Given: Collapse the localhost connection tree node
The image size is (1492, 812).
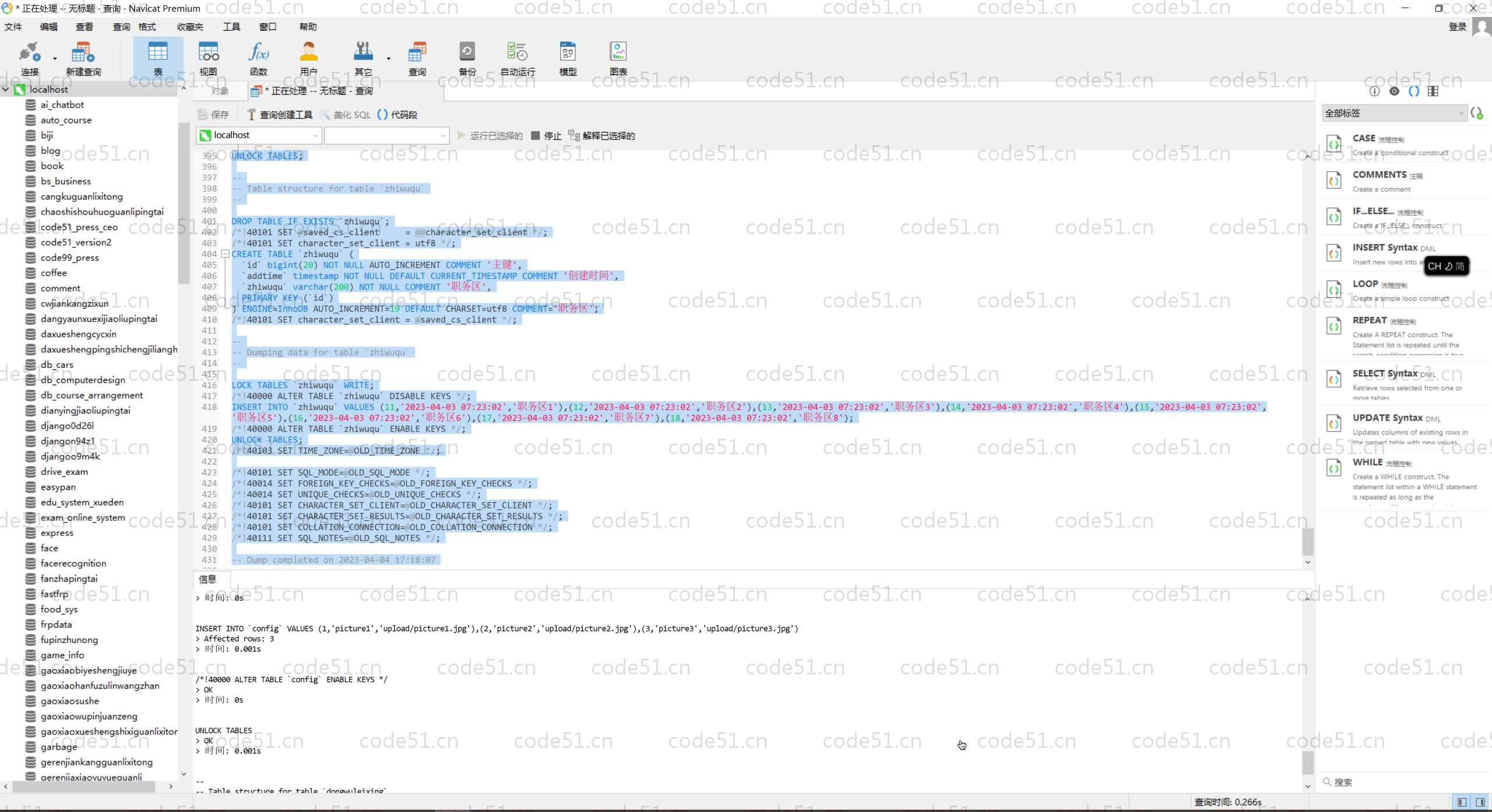Looking at the screenshot, I should pyautogui.click(x=6, y=89).
